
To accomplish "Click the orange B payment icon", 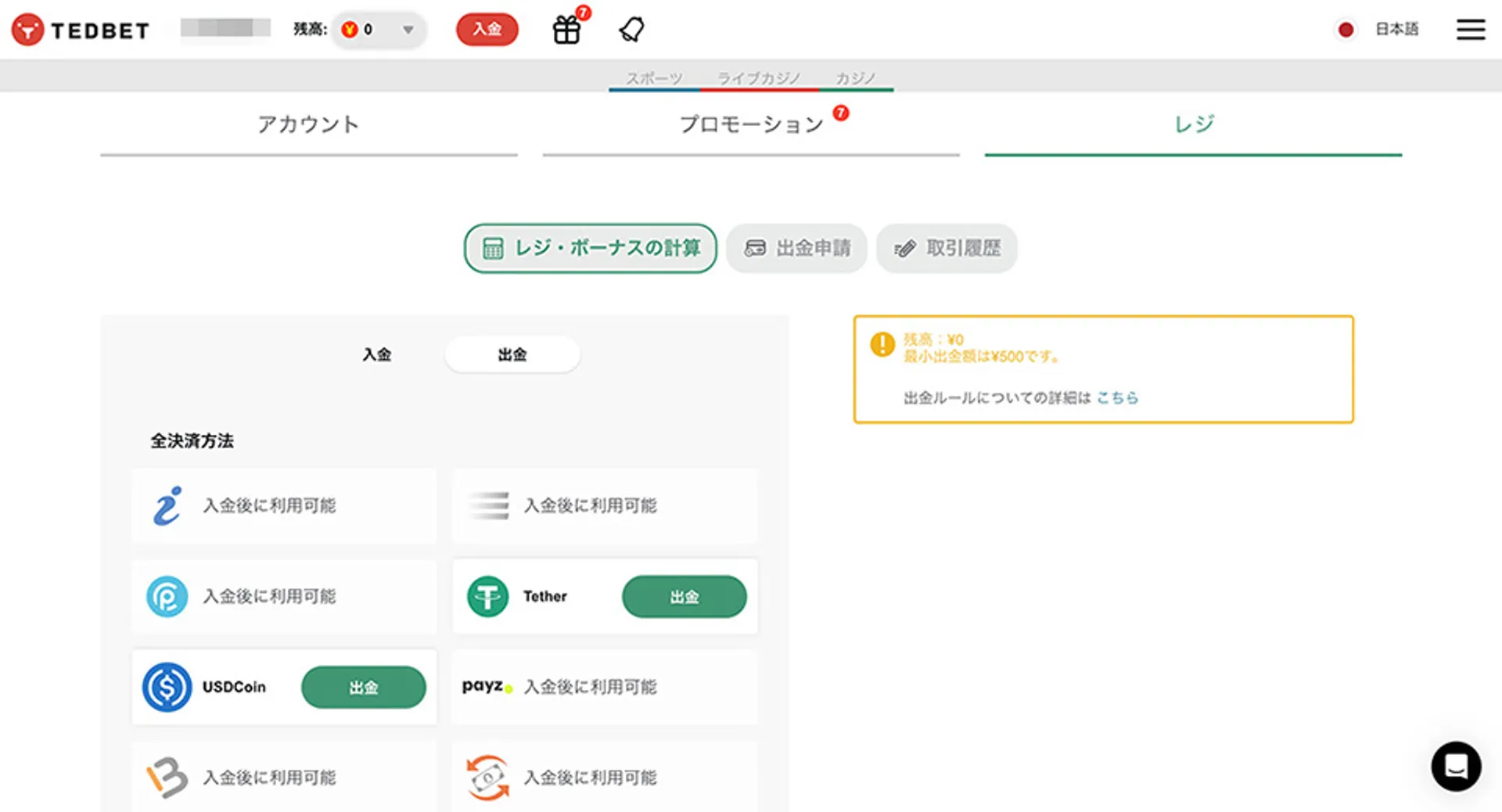I will pos(167,777).
